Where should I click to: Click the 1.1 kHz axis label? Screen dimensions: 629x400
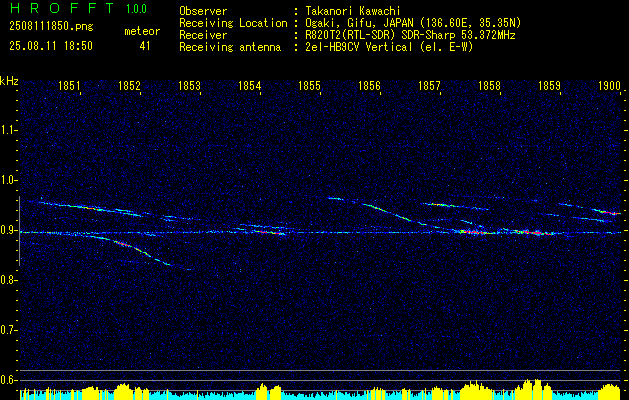pos(8,130)
